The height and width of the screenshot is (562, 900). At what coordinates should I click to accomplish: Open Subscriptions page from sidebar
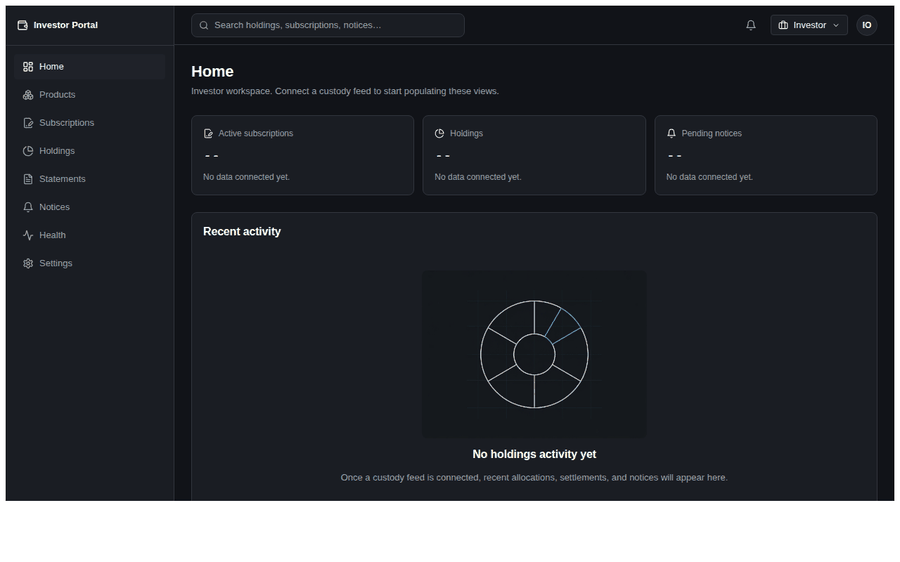[x=90, y=123]
